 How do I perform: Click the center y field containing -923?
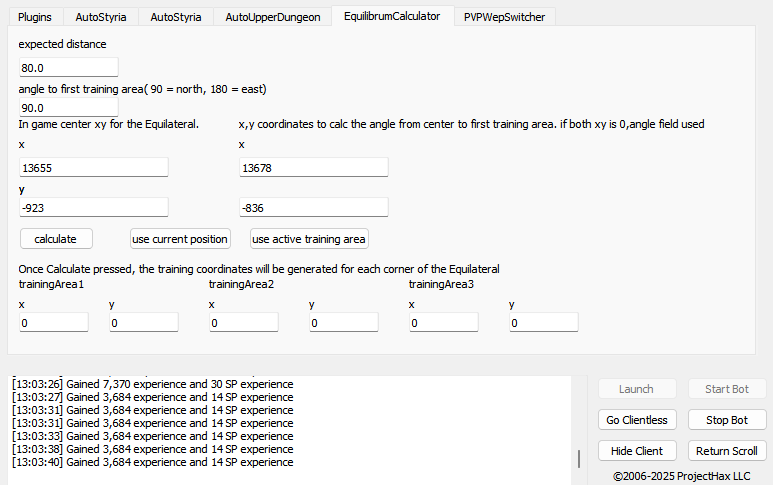tap(94, 207)
